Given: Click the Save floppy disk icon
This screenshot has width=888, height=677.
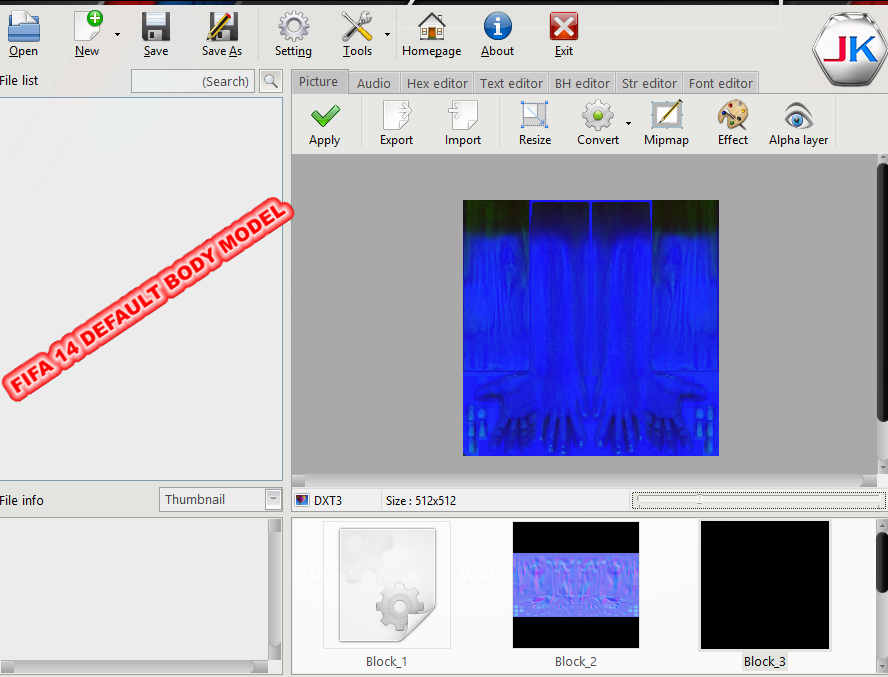Looking at the screenshot, I should point(156,27).
